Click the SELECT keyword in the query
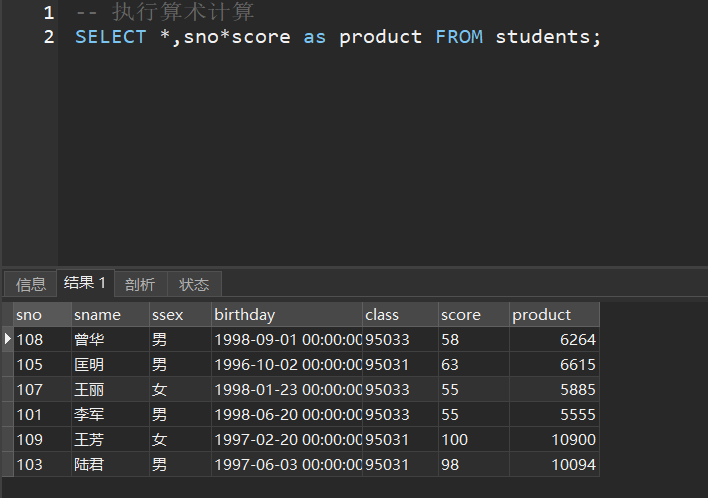708x498 pixels. (x=110, y=37)
